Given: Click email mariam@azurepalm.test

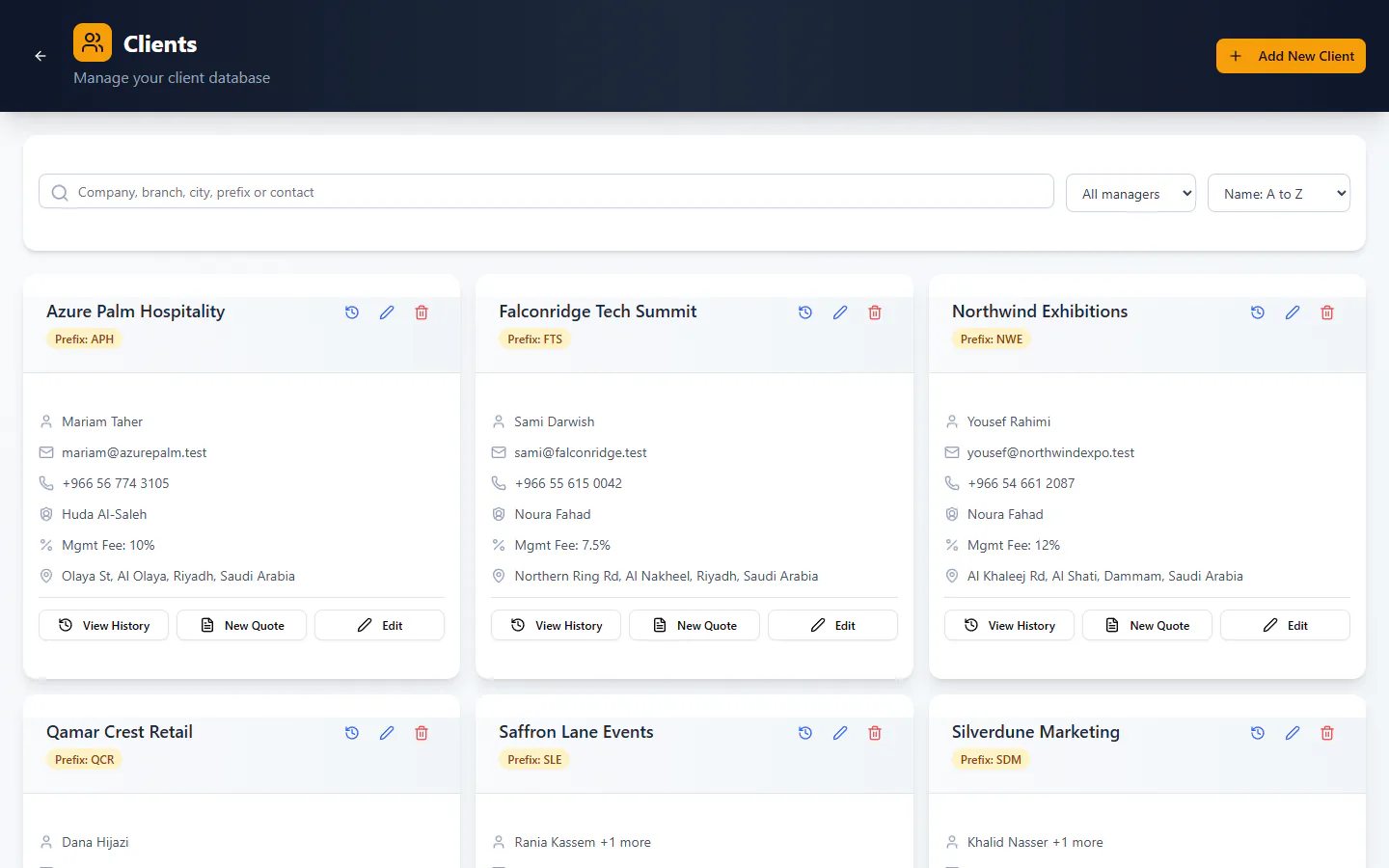Looking at the screenshot, I should click(x=134, y=452).
